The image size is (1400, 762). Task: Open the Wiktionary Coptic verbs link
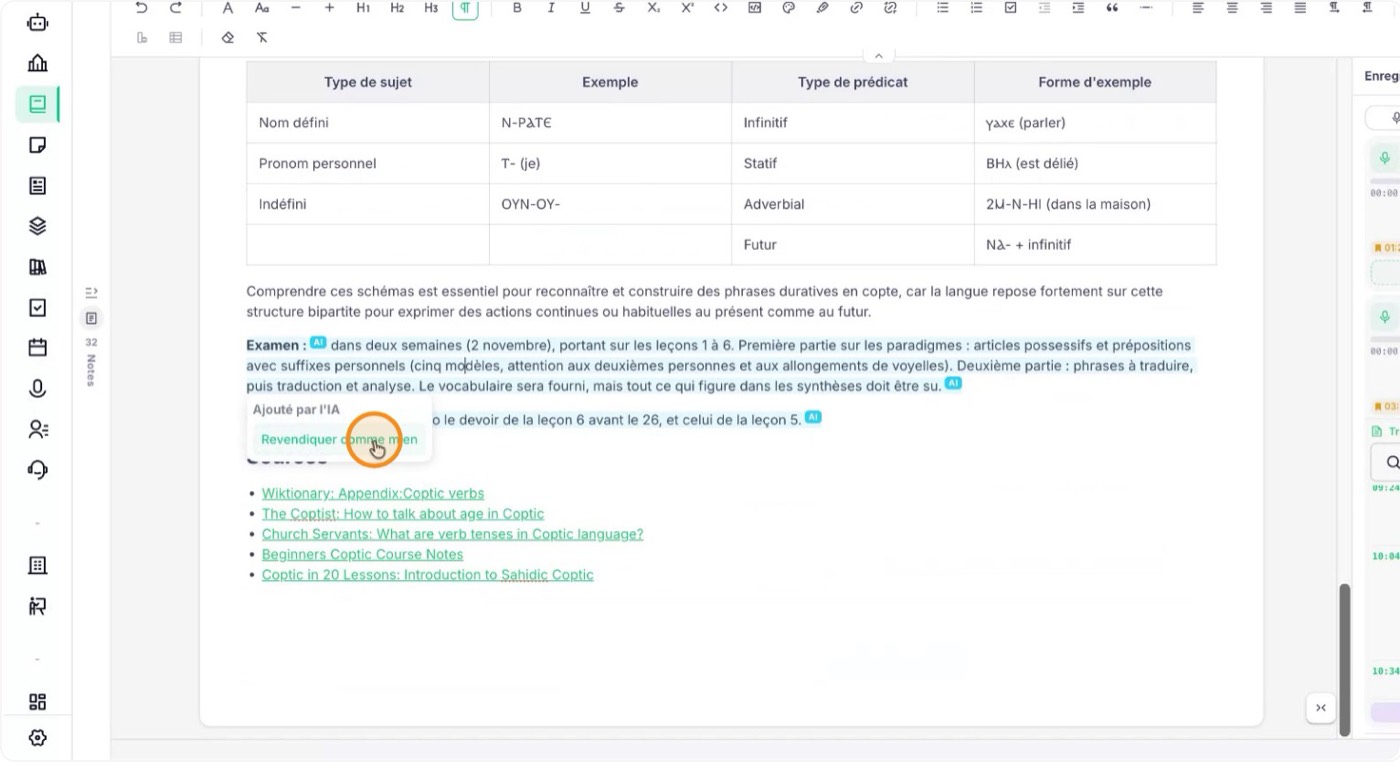tap(373, 493)
